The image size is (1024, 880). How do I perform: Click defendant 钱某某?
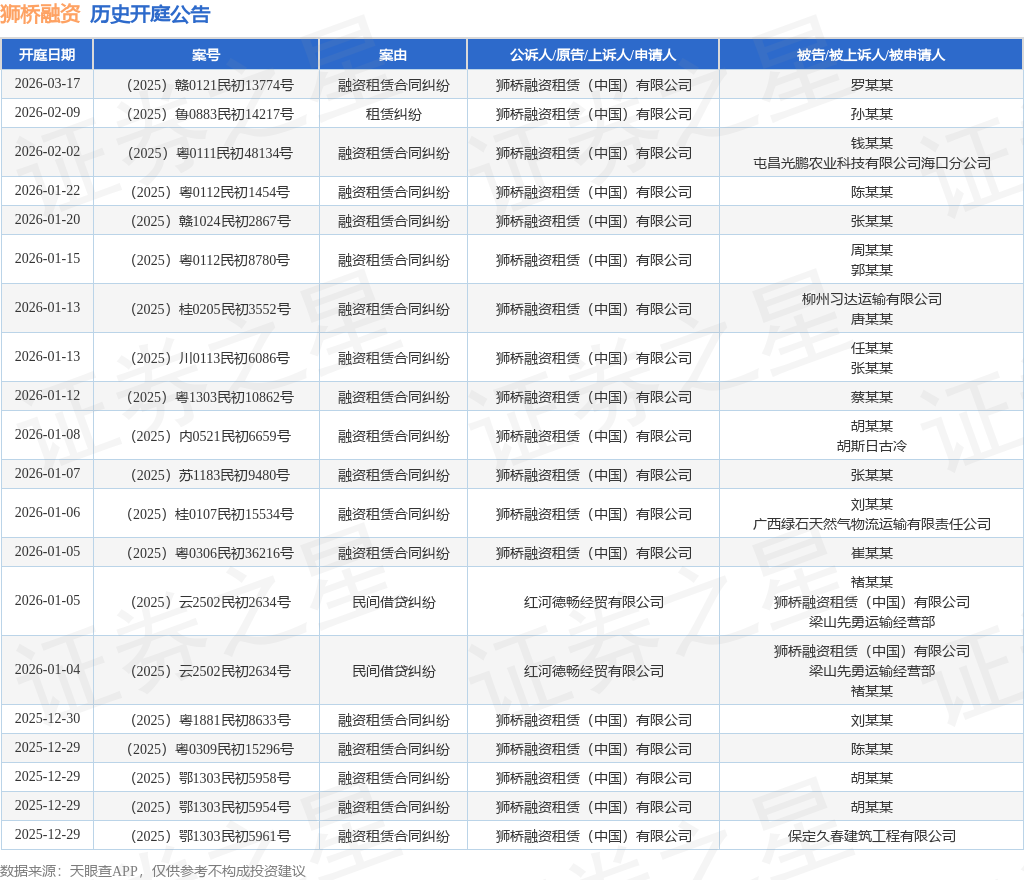pos(871,143)
